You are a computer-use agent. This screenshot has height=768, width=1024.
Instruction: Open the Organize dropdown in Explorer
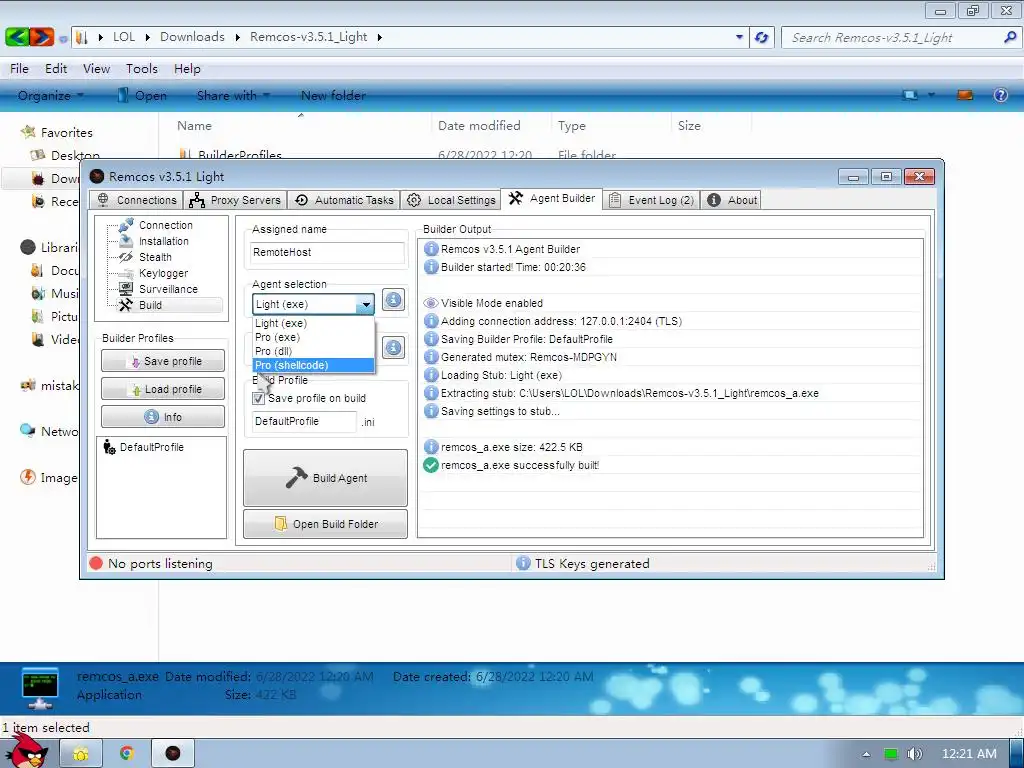tap(51, 95)
